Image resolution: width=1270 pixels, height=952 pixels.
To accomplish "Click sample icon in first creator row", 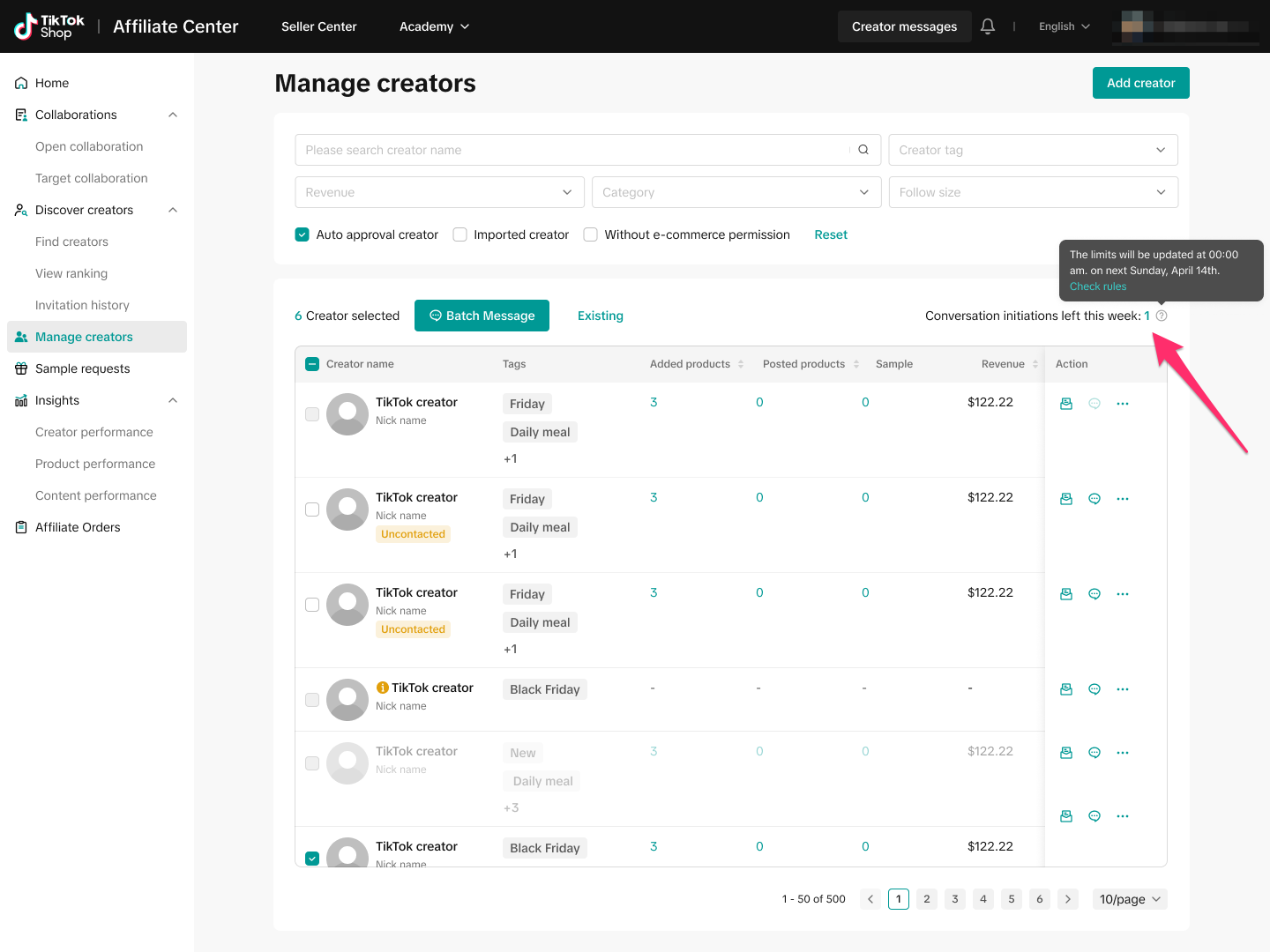I will click(x=1066, y=404).
